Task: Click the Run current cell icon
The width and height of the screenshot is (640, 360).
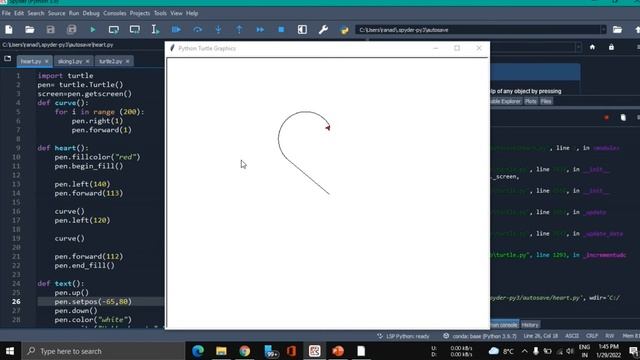Action: (x=113, y=30)
